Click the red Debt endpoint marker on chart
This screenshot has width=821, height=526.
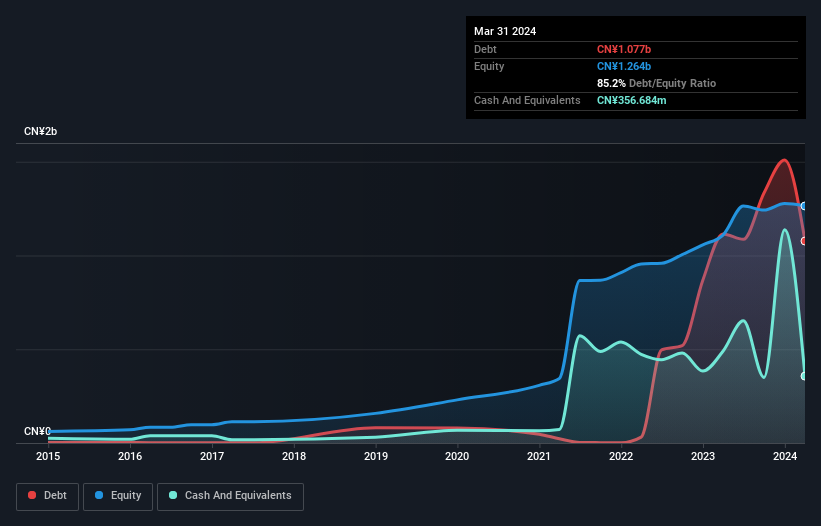coord(804,241)
